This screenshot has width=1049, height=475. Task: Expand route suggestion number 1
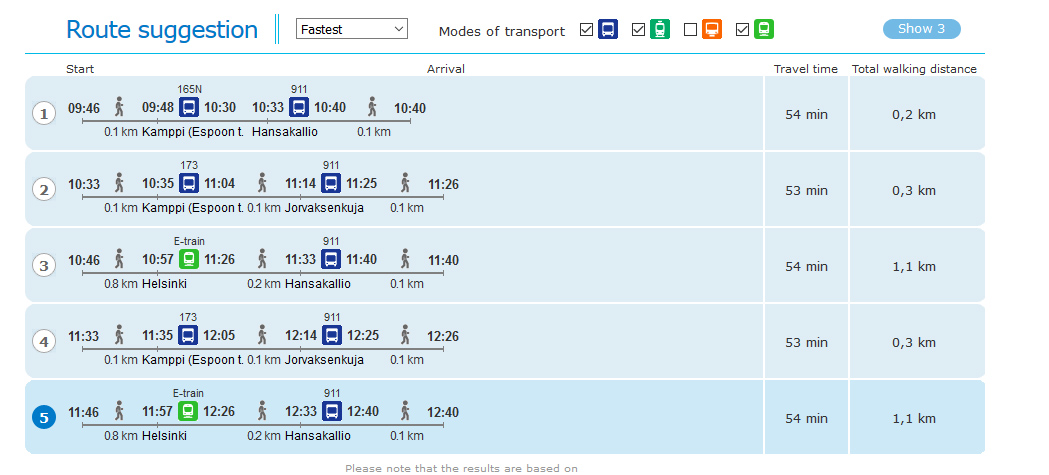pos(44,114)
